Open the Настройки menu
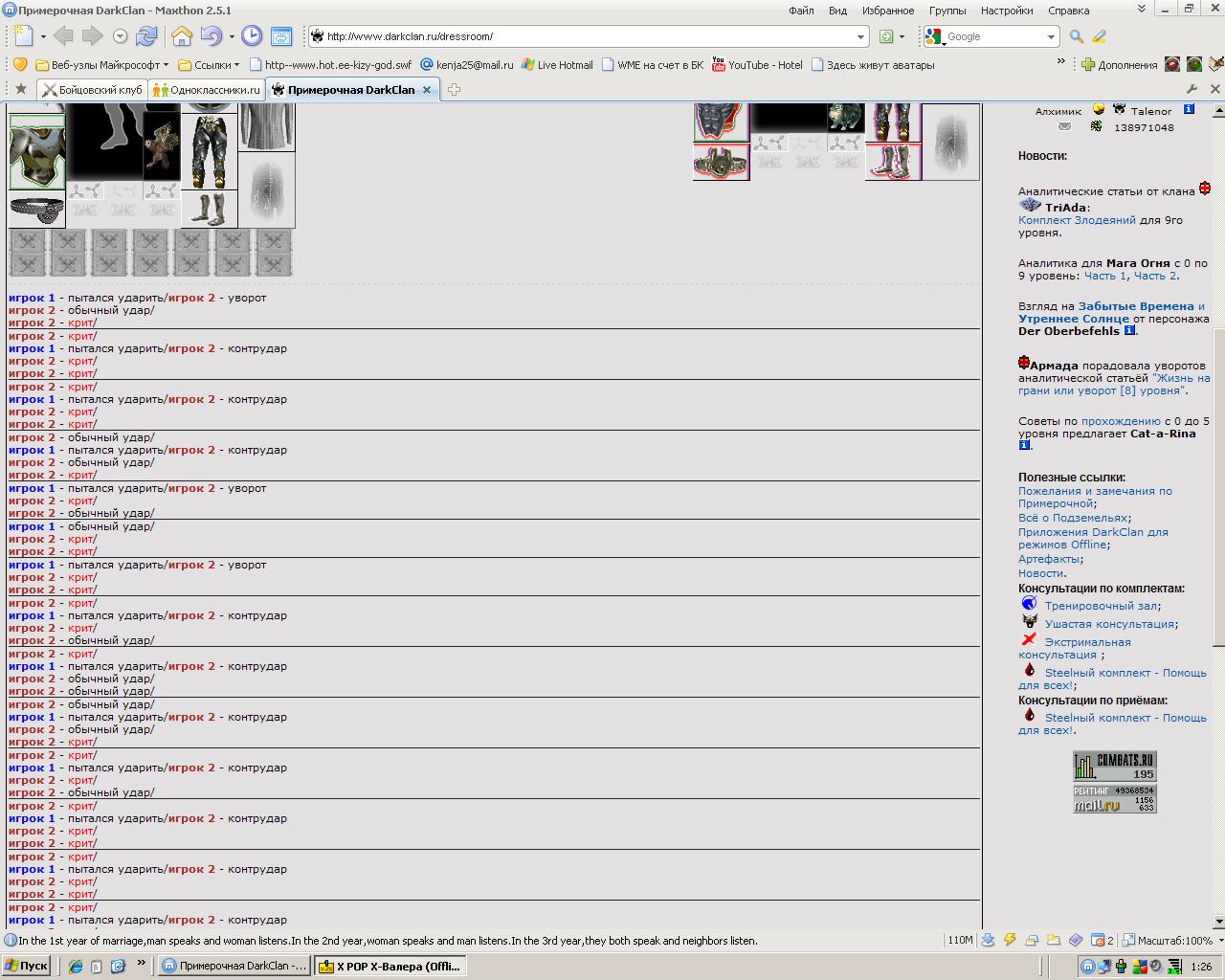 tap(1006, 11)
